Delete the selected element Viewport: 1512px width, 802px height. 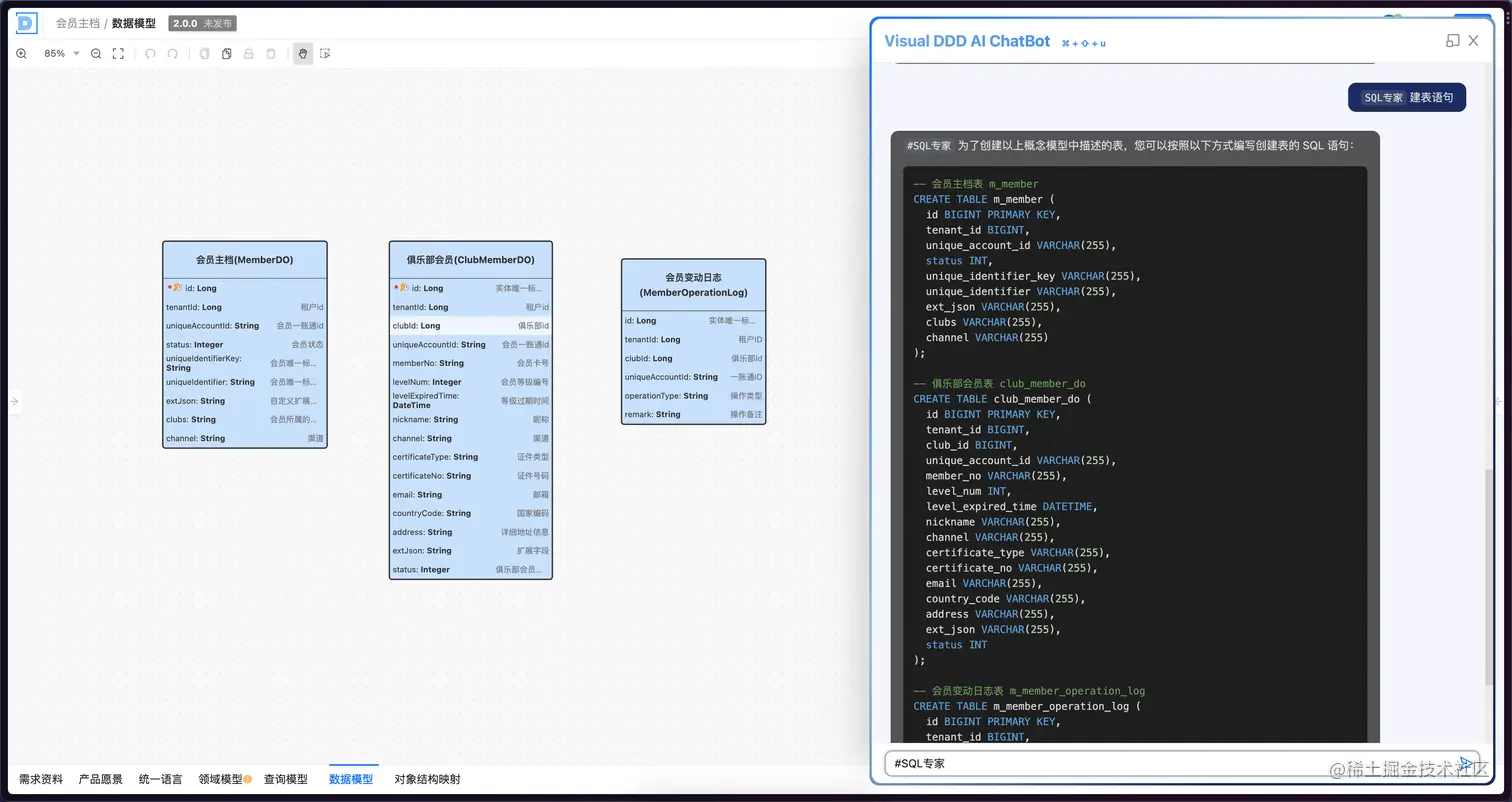[271, 54]
